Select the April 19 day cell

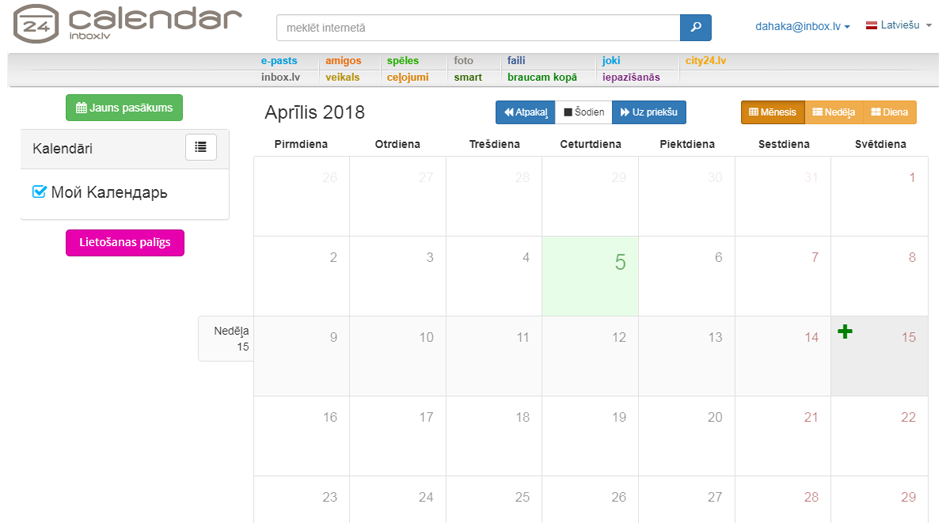pyautogui.click(x=590, y=436)
